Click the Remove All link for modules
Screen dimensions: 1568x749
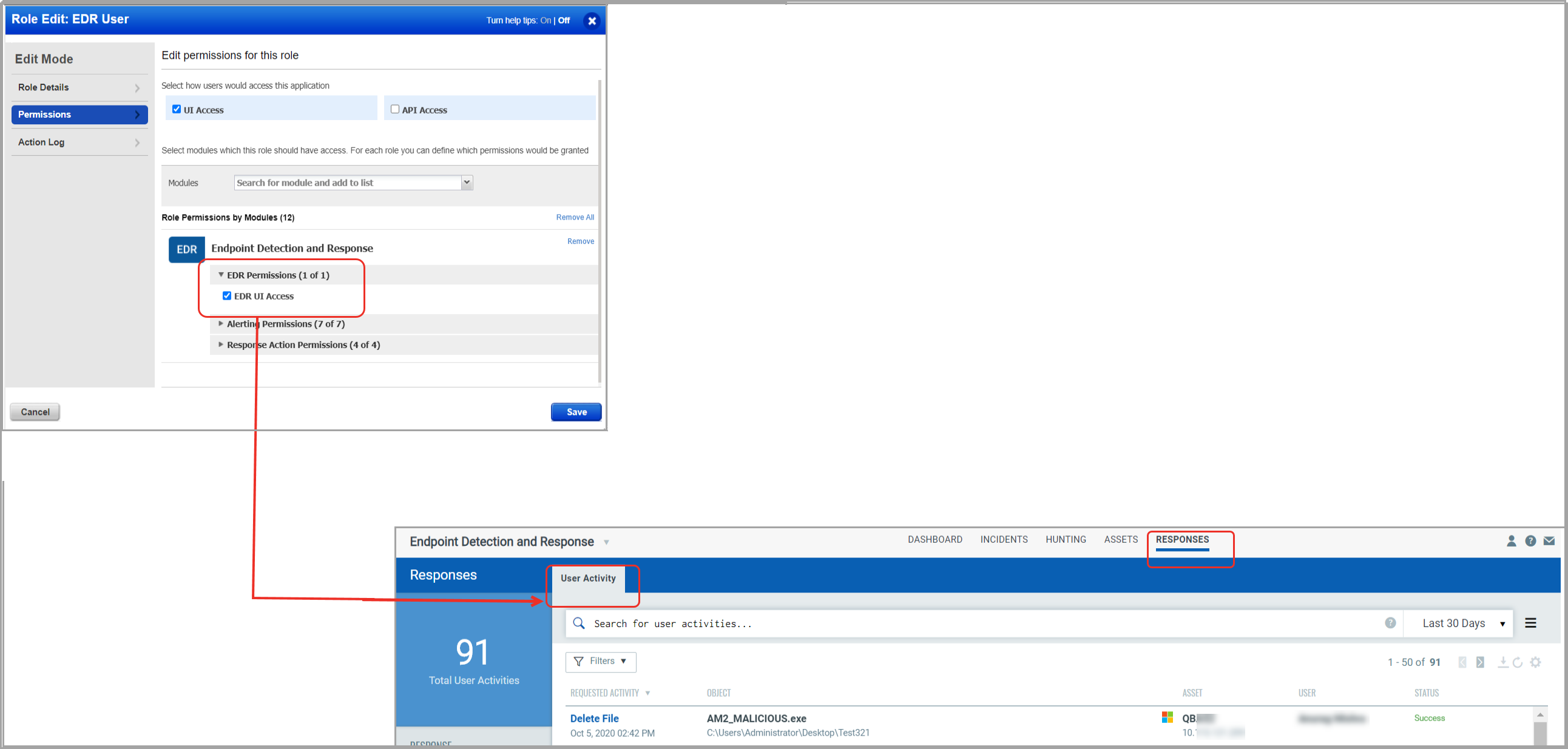pos(576,216)
